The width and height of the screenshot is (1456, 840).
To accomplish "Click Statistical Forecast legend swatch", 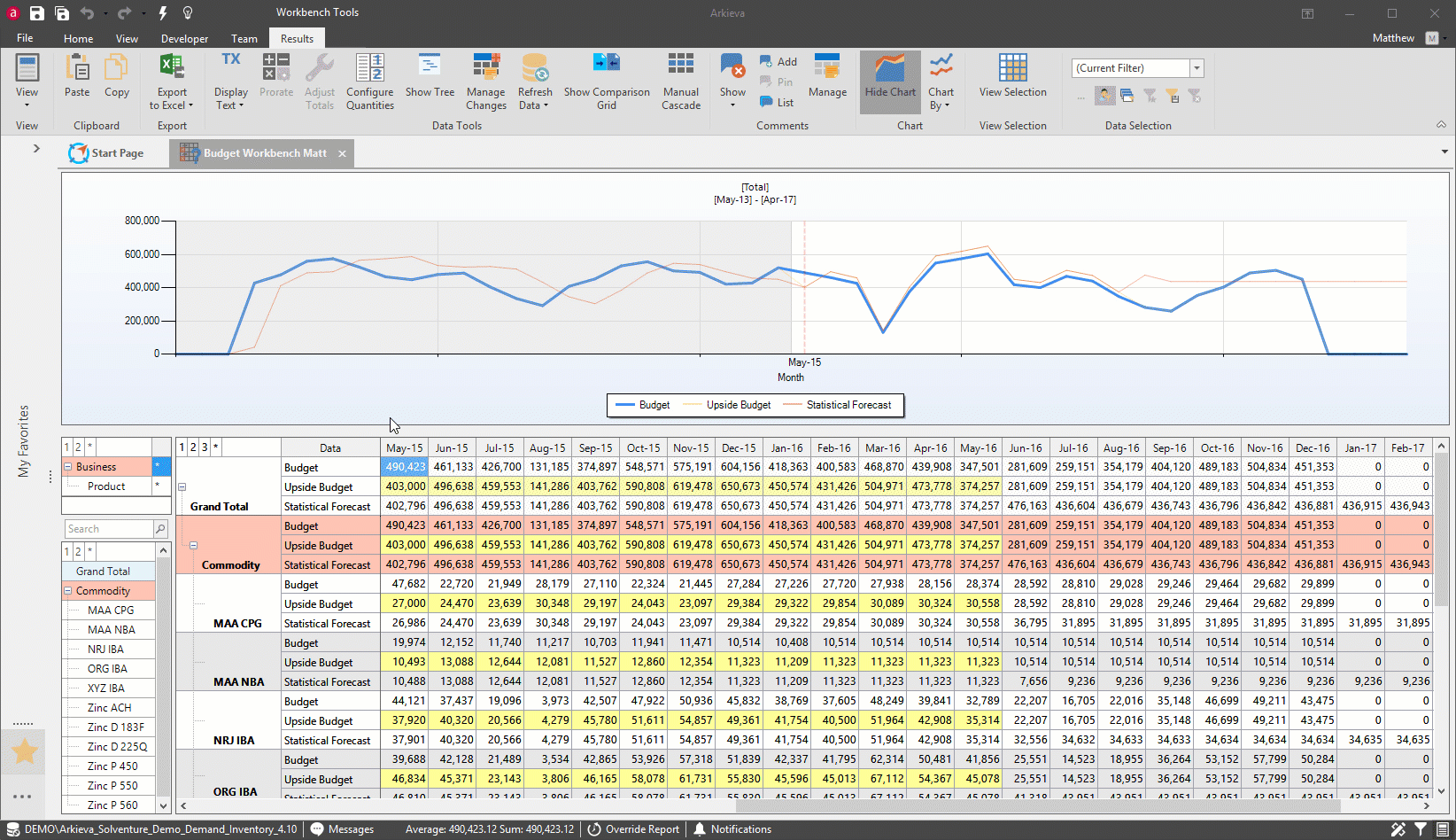I will (x=793, y=405).
